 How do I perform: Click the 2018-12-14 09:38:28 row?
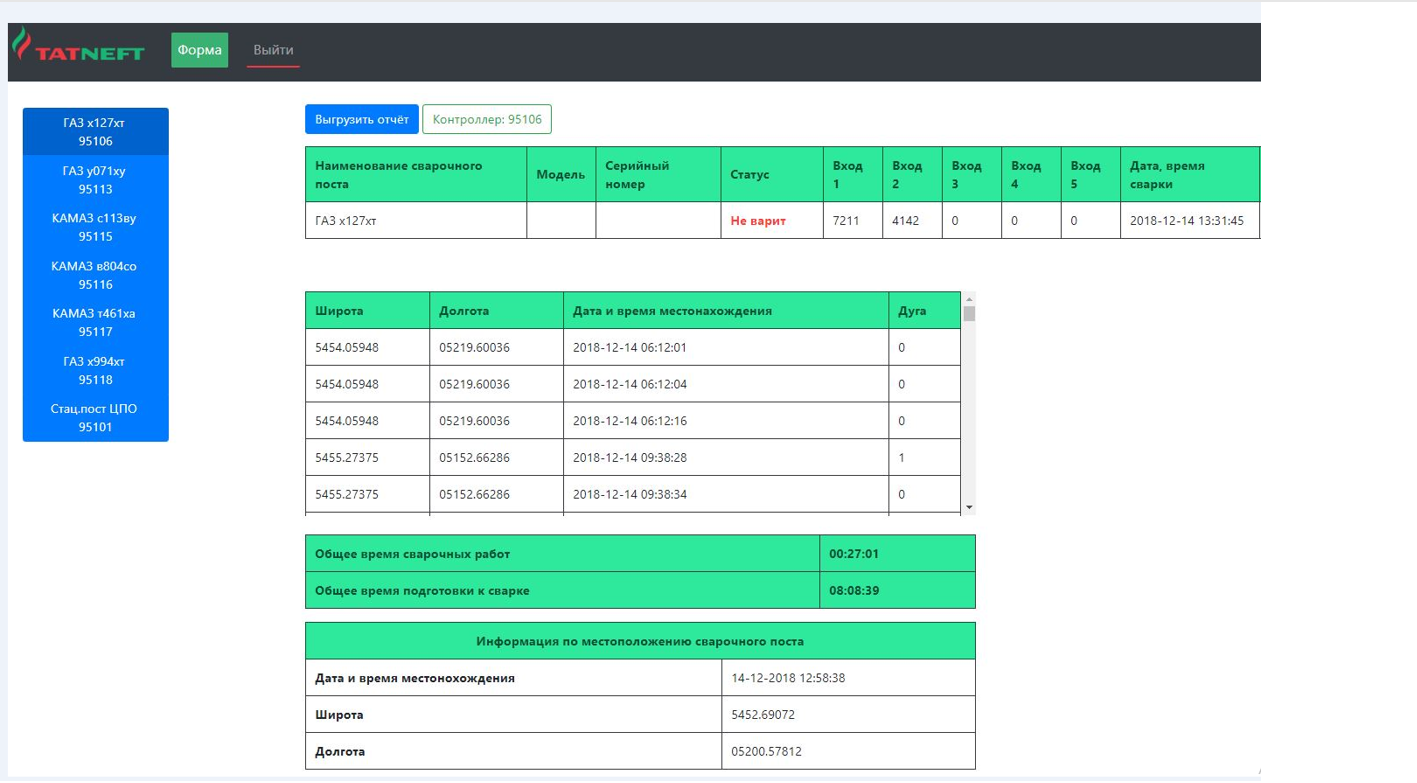point(633,458)
